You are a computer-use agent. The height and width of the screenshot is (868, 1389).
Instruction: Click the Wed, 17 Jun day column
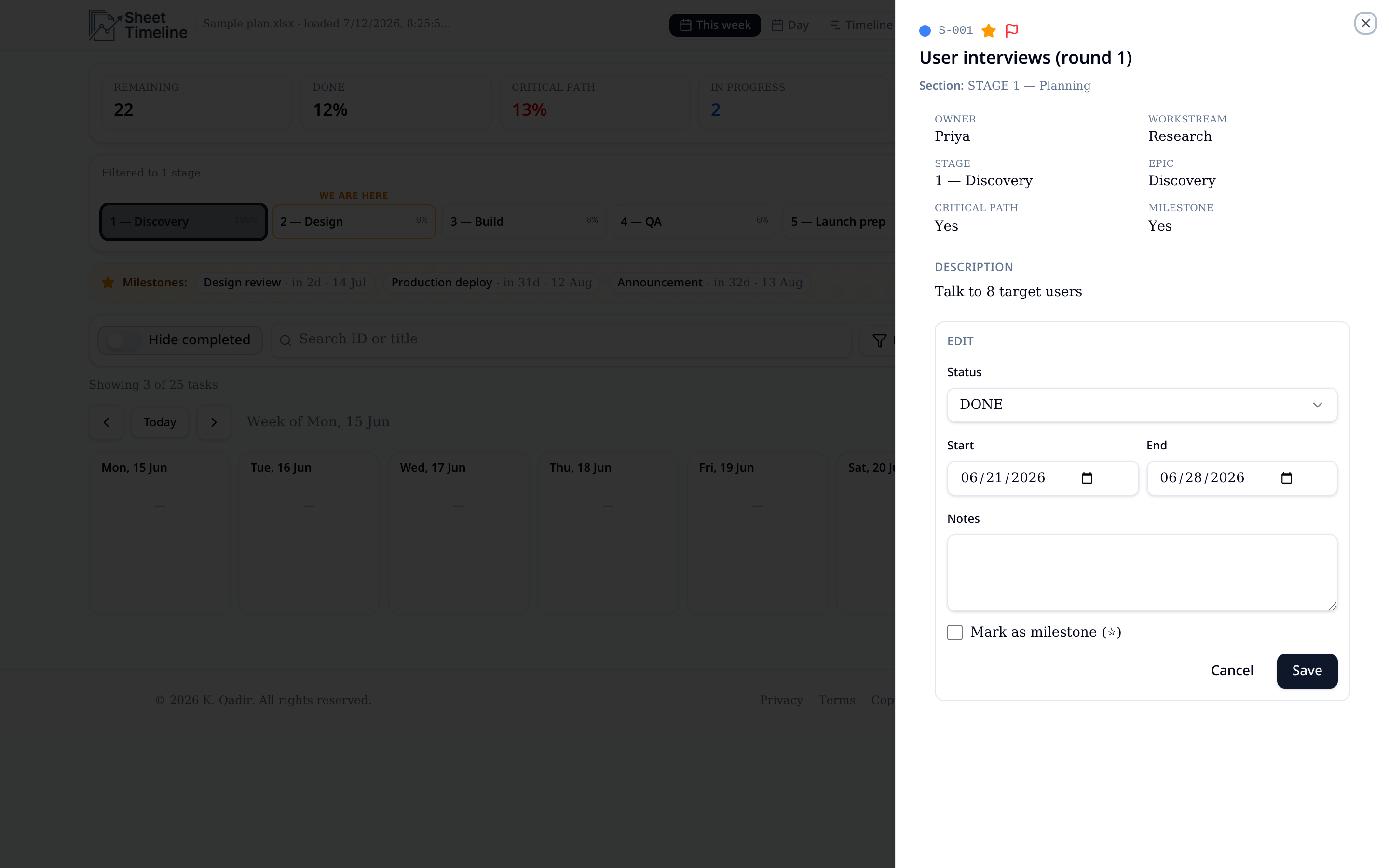click(x=458, y=533)
